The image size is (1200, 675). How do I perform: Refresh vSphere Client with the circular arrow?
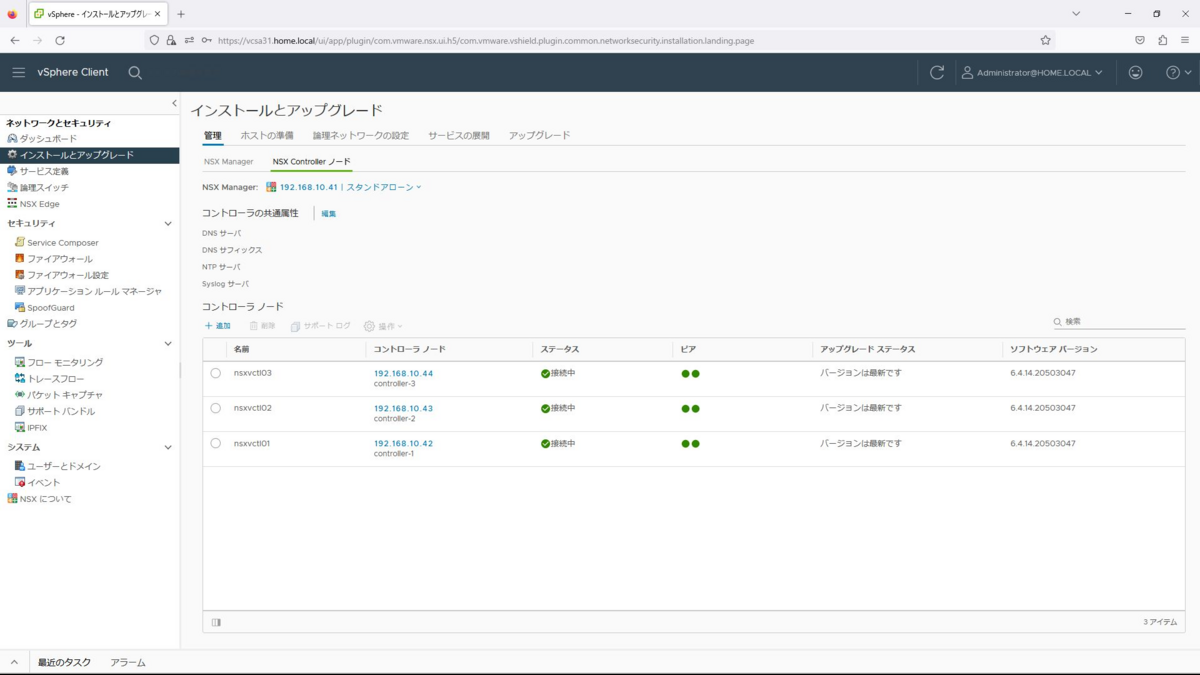(x=937, y=73)
